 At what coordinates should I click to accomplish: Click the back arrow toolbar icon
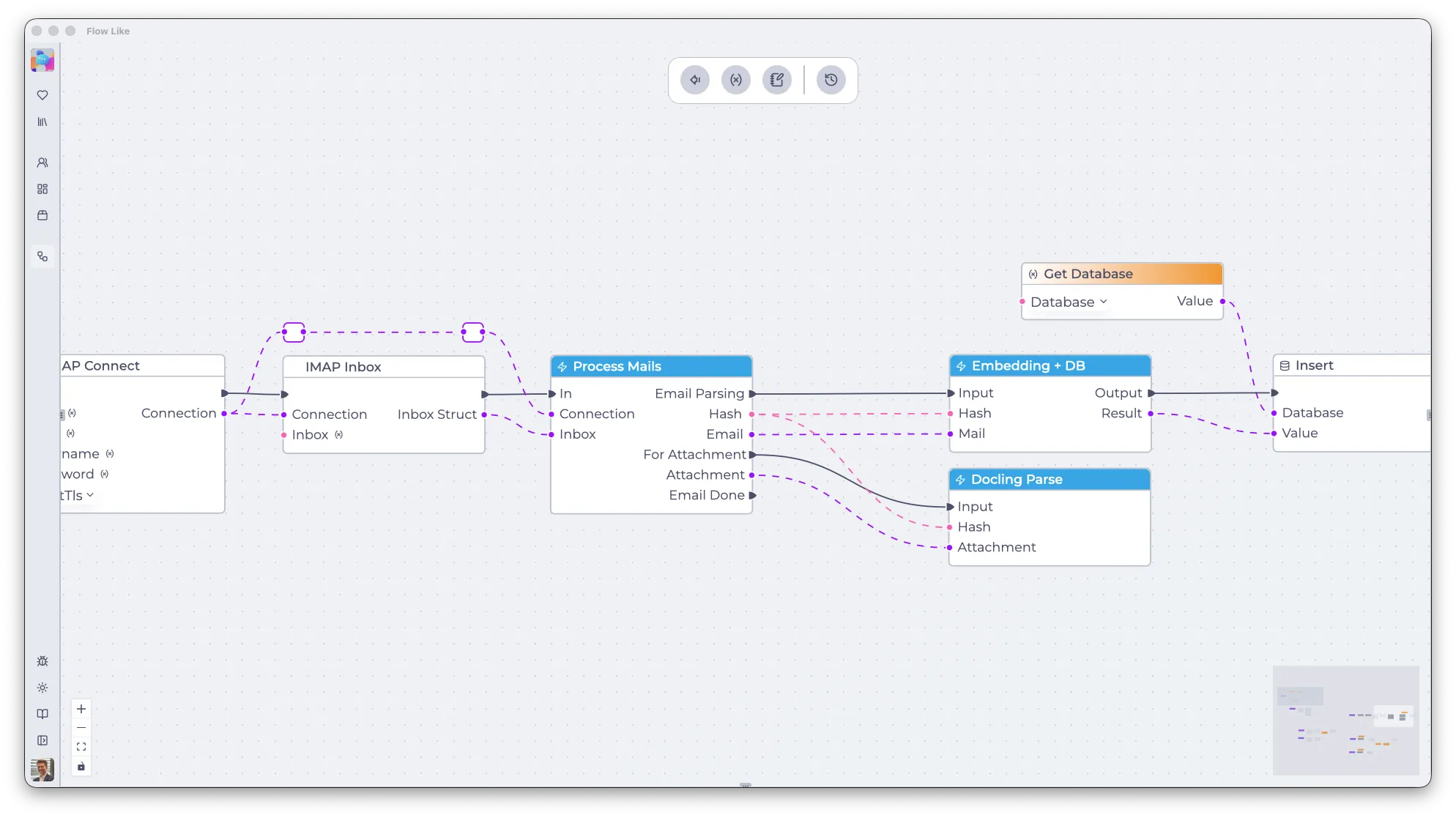pyautogui.click(x=694, y=80)
